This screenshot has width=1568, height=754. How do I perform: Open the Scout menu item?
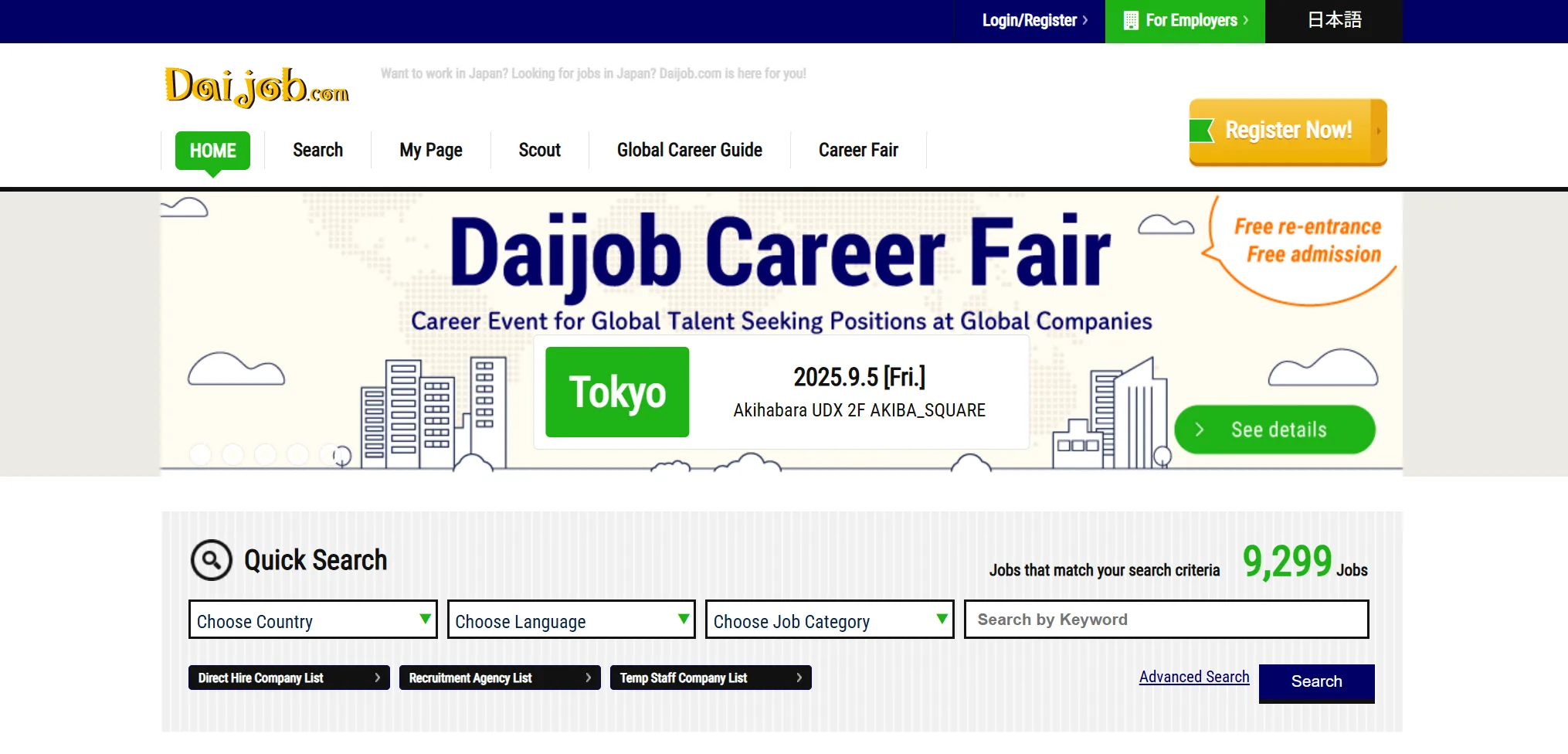pyautogui.click(x=539, y=150)
